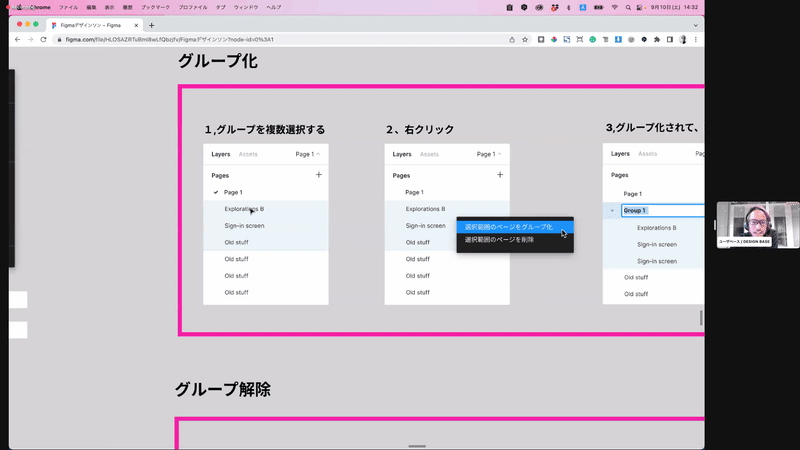This screenshot has width=800, height=450.
Task: Click the presenter webcam thumbnail
Action: click(758, 225)
